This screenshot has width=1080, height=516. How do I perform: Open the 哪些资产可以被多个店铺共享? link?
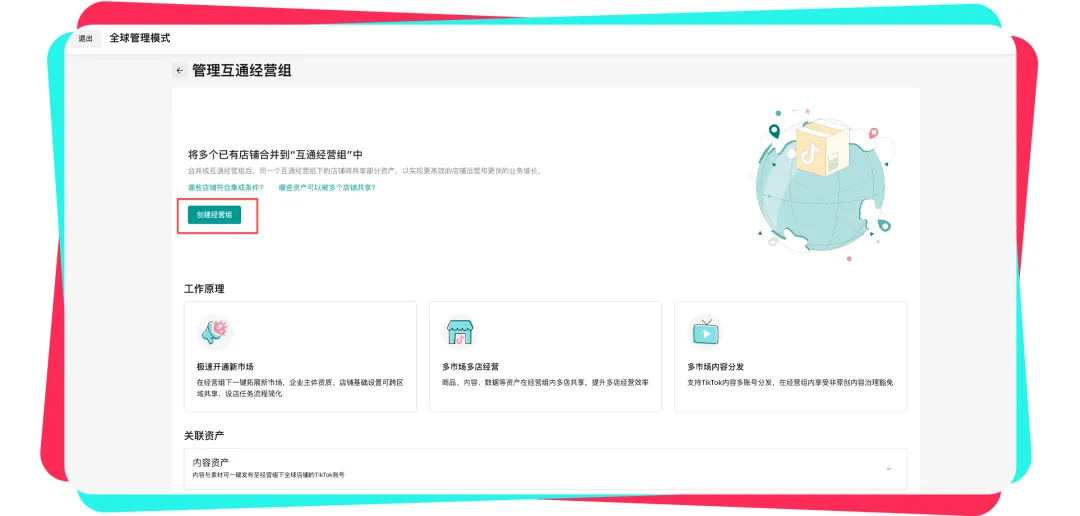(x=327, y=187)
